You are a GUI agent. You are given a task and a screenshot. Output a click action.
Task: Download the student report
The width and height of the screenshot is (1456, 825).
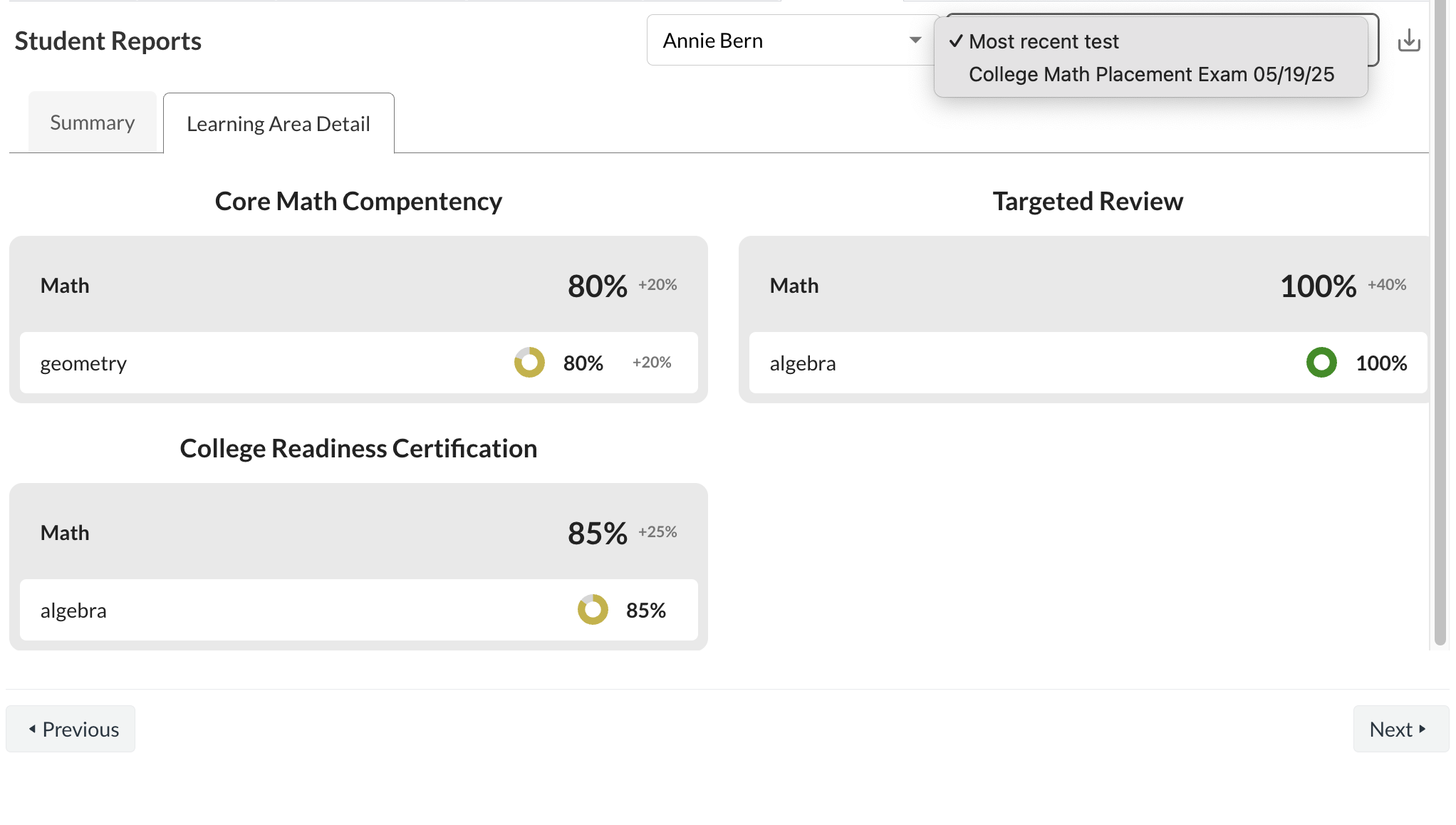(x=1409, y=41)
